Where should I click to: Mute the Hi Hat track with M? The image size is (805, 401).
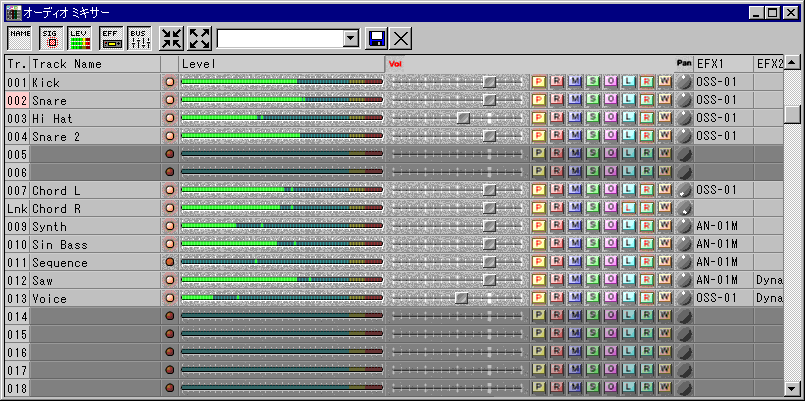click(574, 118)
